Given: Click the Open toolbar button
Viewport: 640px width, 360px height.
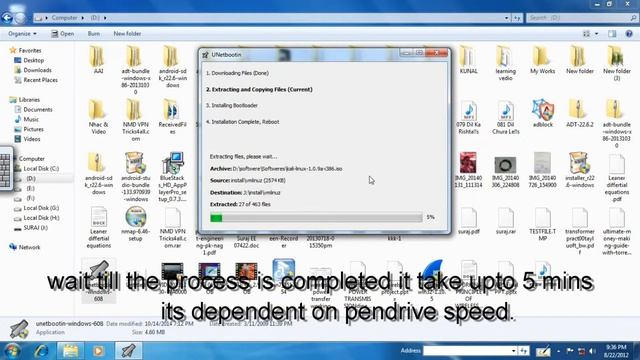Looking at the screenshot, I should click(62, 34).
